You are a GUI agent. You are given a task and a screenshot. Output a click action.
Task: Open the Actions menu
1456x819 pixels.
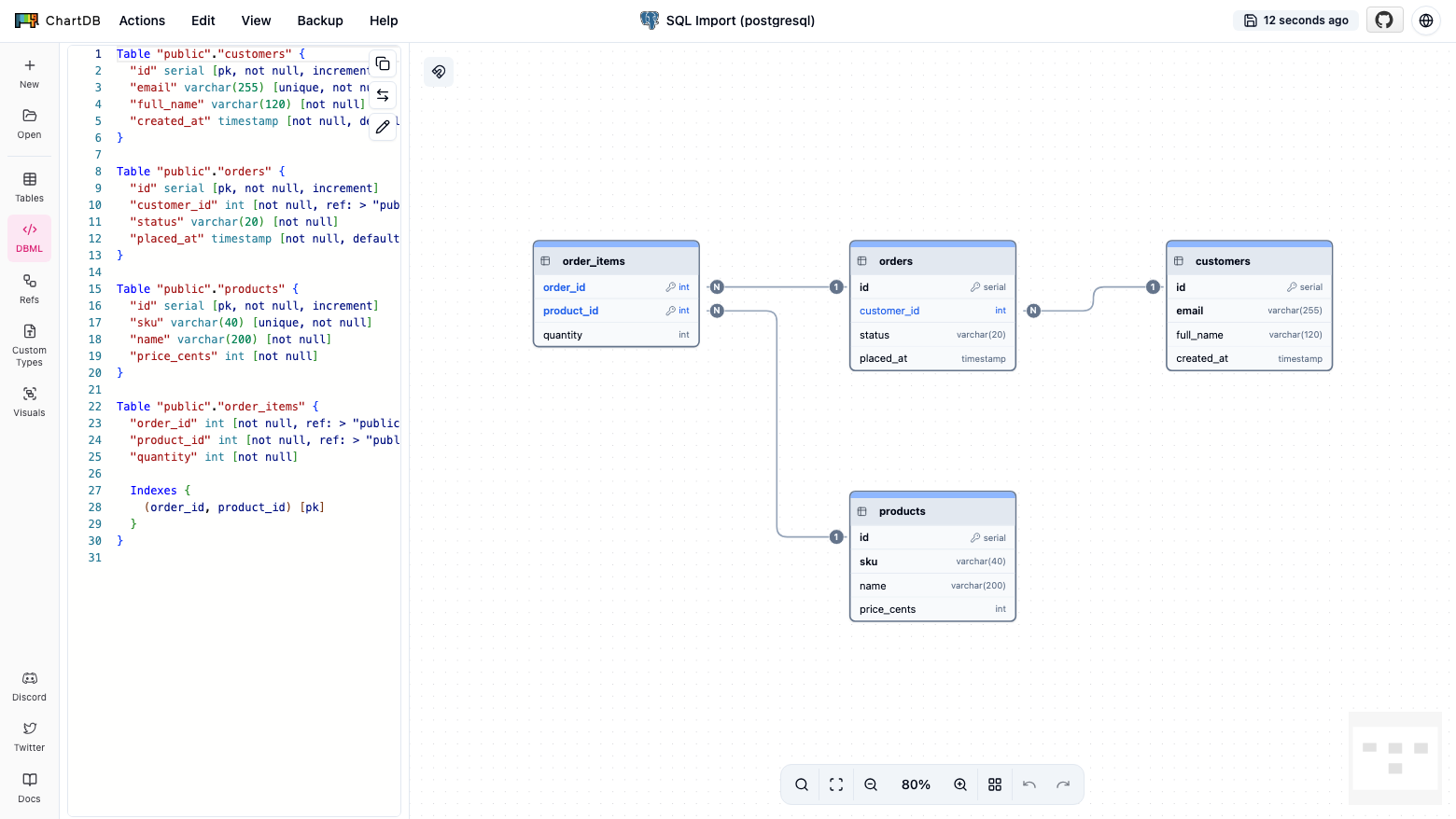pyautogui.click(x=142, y=21)
